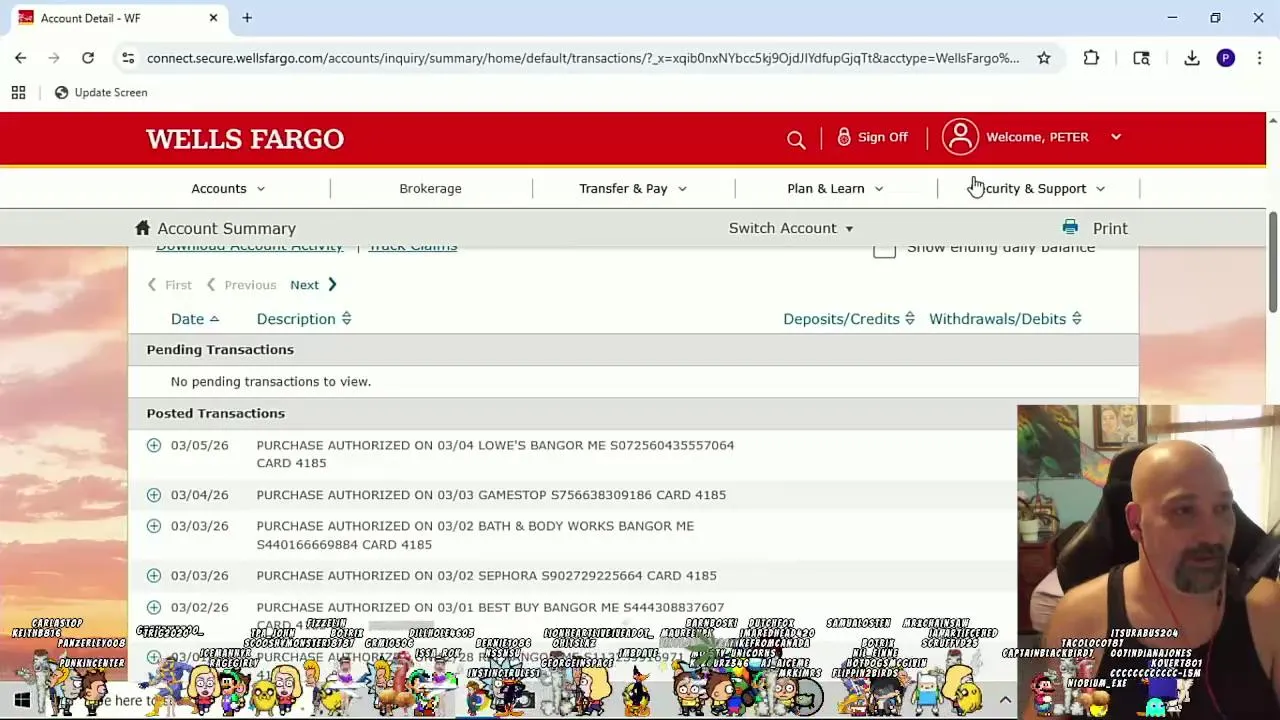Click the Sign Off link

(x=883, y=137)
